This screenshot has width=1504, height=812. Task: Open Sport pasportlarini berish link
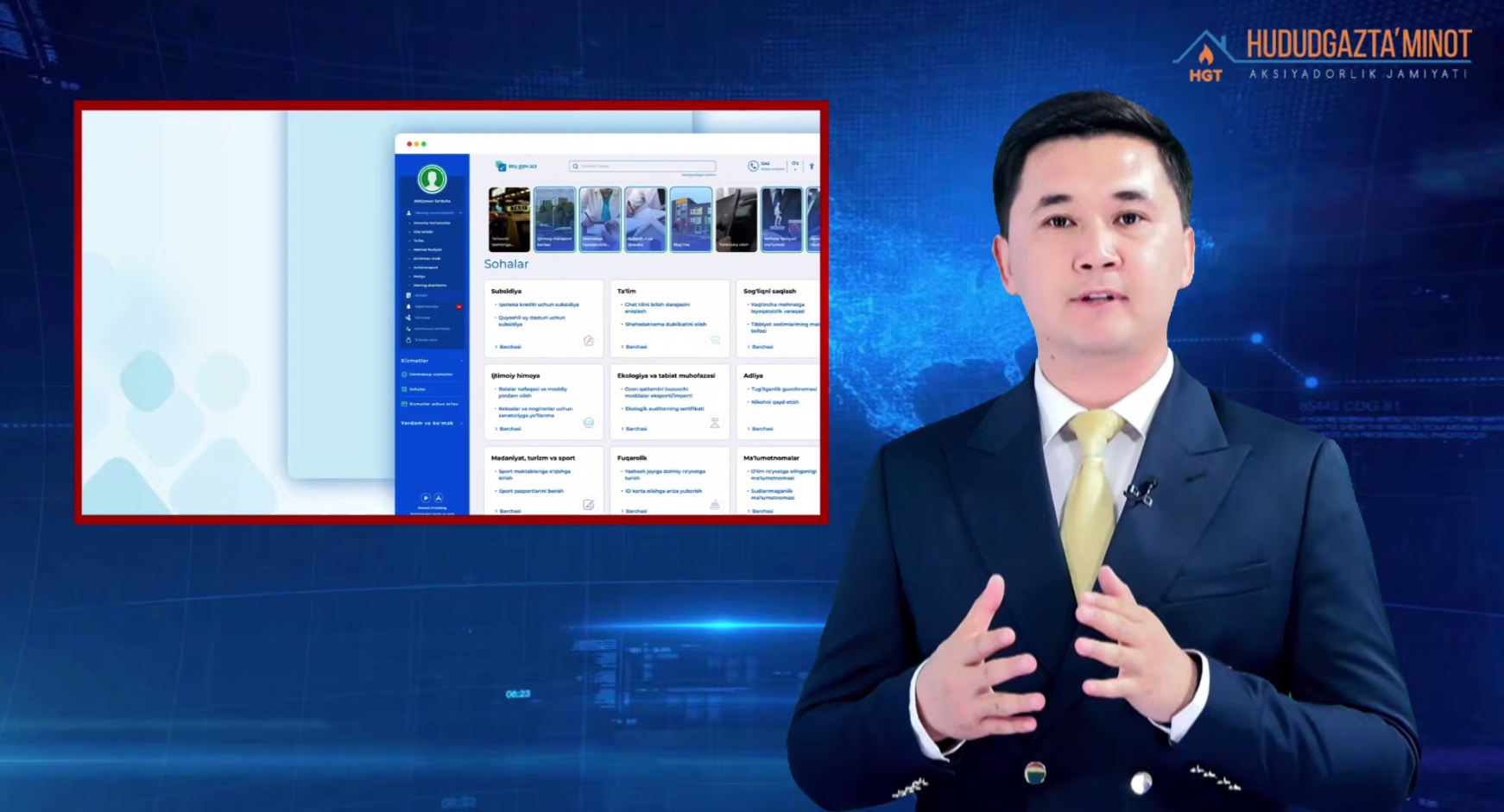[x=531, y=491]
